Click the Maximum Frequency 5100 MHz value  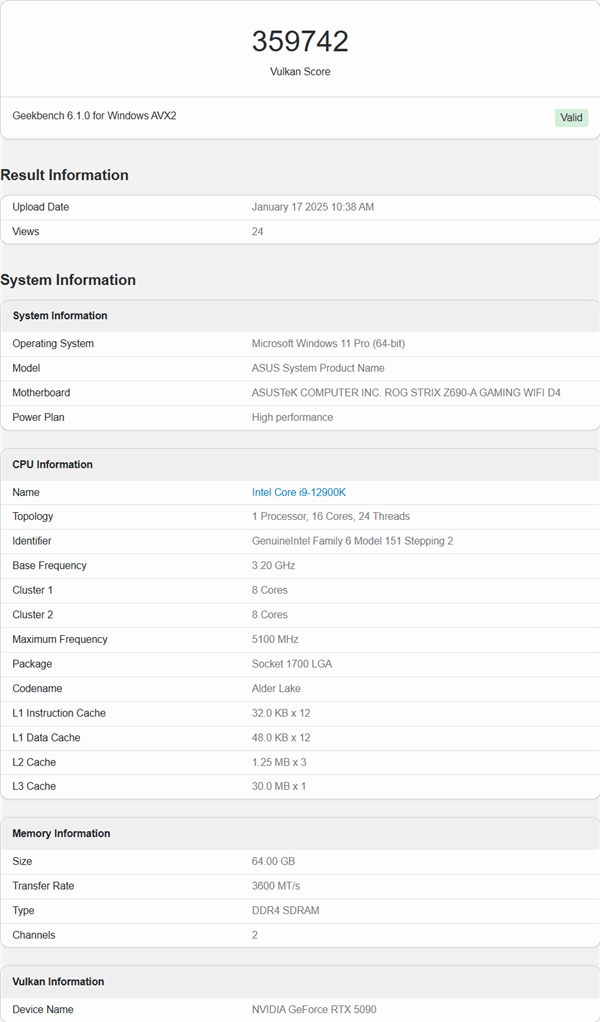tap(275, 639)
